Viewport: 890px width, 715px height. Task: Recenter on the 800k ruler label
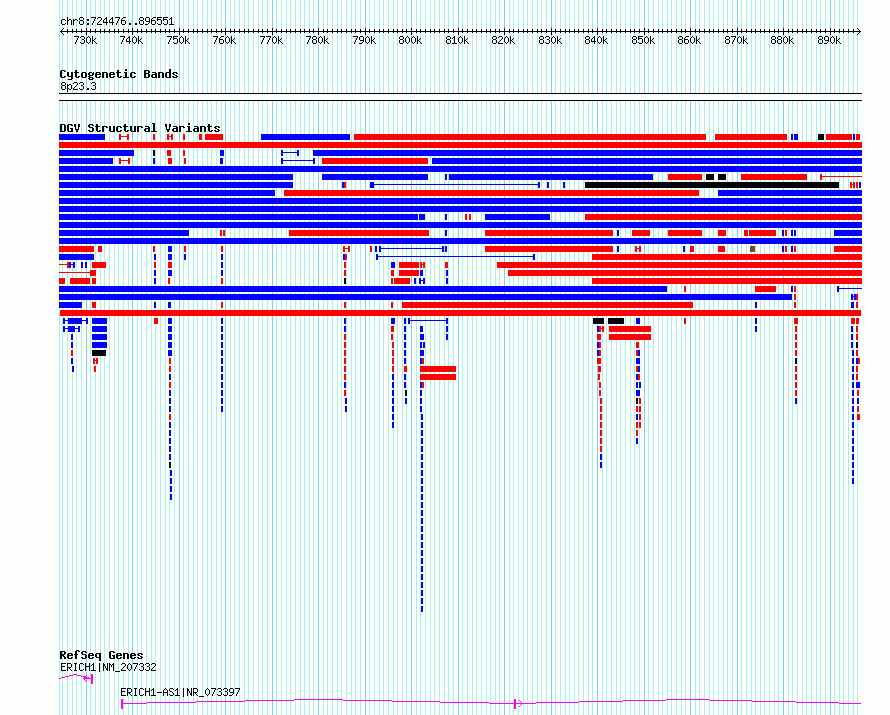click(x=410, y=41)
